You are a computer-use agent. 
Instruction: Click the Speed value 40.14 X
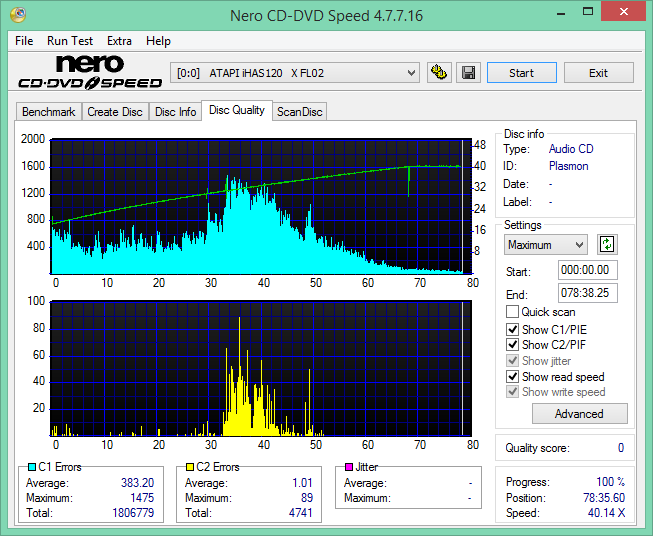(606, 513)
